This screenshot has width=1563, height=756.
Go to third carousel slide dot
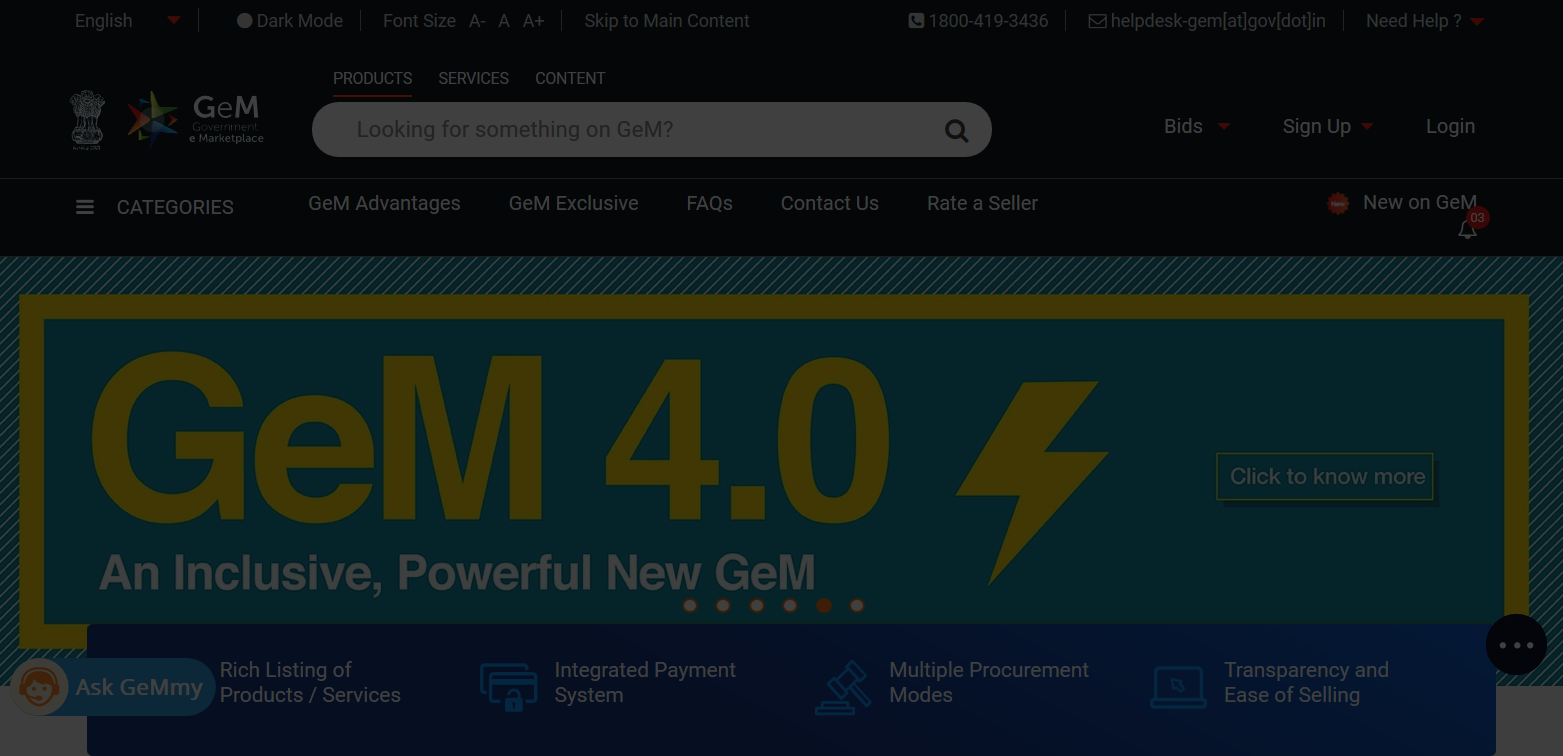click(757, 605)
